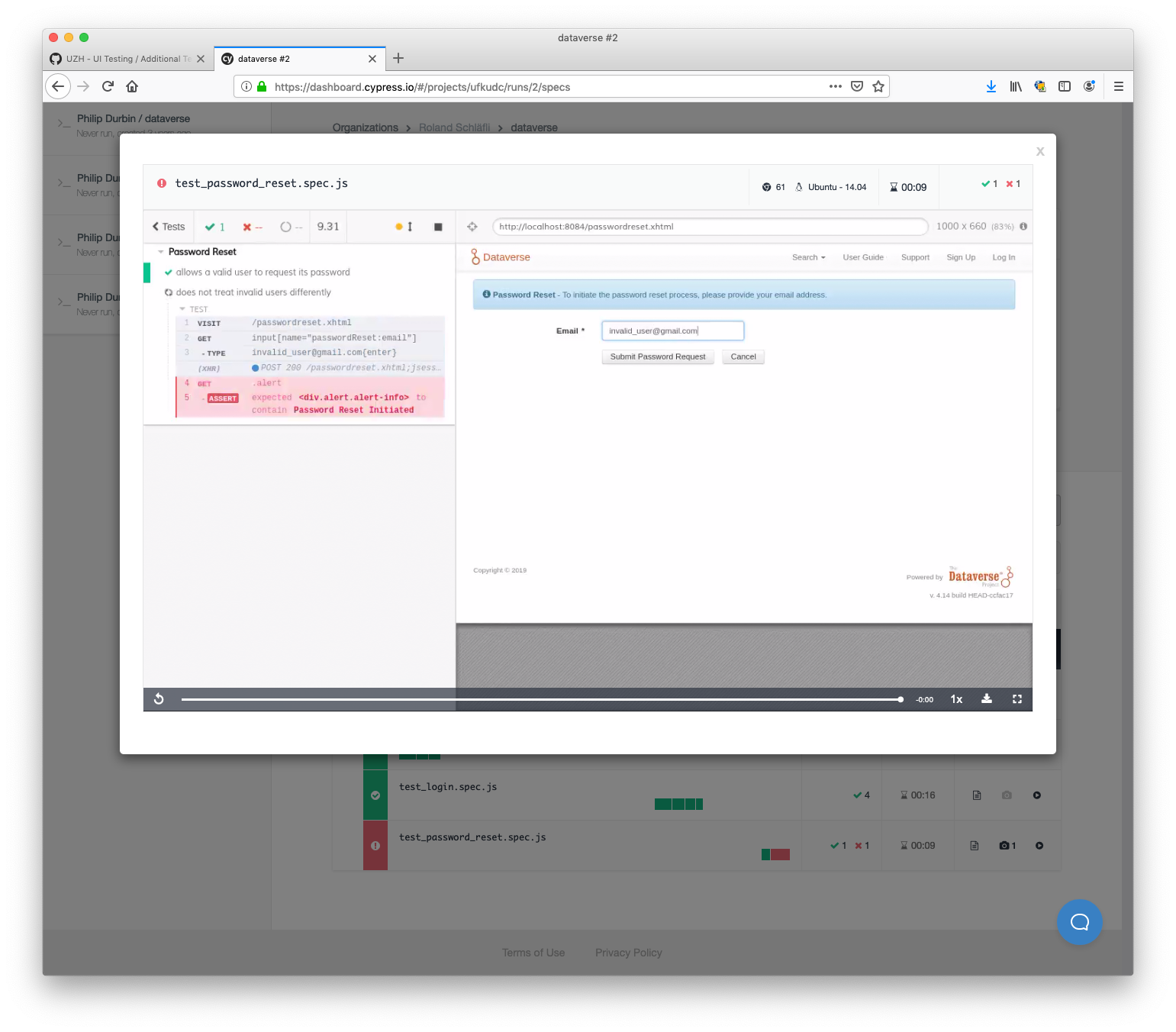Image resolution: width=1176 pixels, height=1032 pixels.
Task: Go back in browser history
Action: click(58, 86)
